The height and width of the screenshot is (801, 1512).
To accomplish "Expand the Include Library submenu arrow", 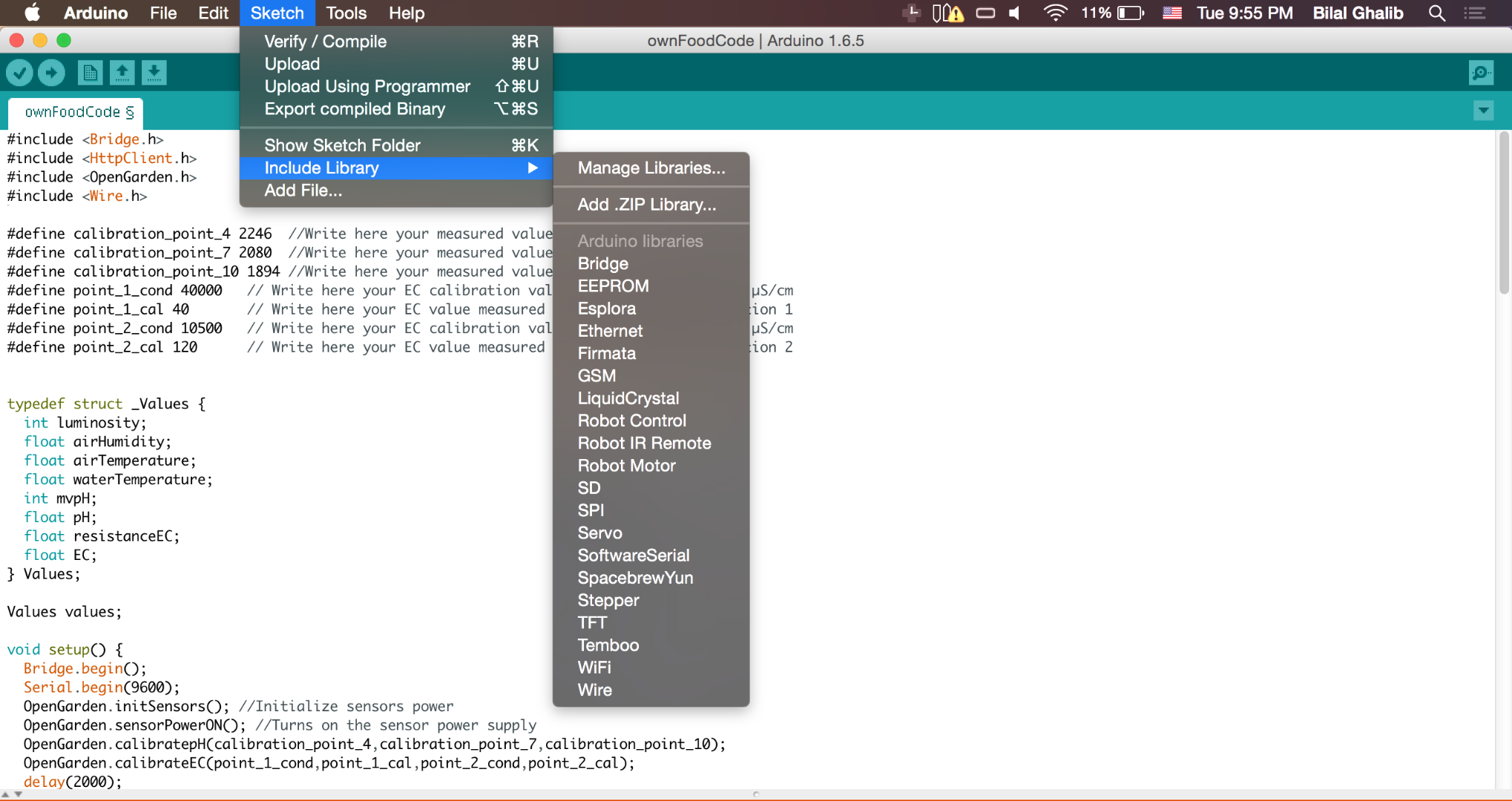I will tap(532, 168).
